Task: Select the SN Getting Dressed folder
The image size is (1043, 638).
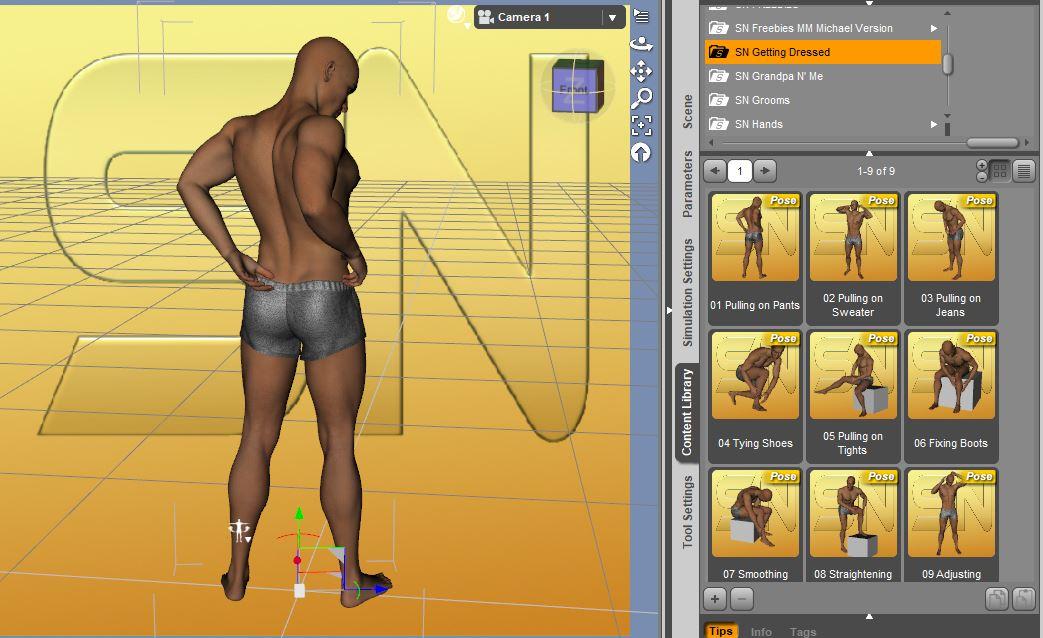Action: 823,52
